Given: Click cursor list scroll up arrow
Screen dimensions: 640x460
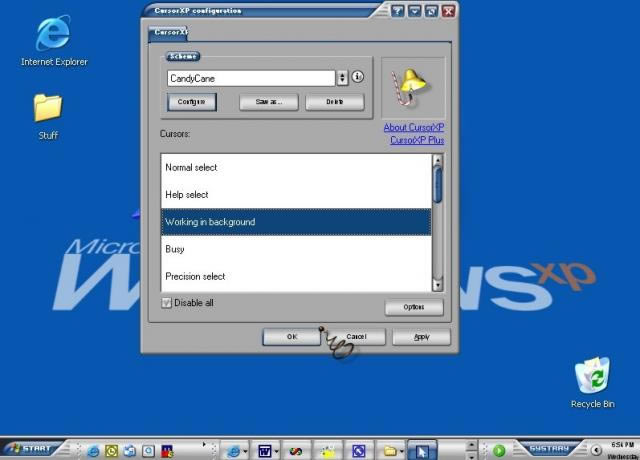Looking at the screenshot, I should pyautogui.click(x=438, y=160).
